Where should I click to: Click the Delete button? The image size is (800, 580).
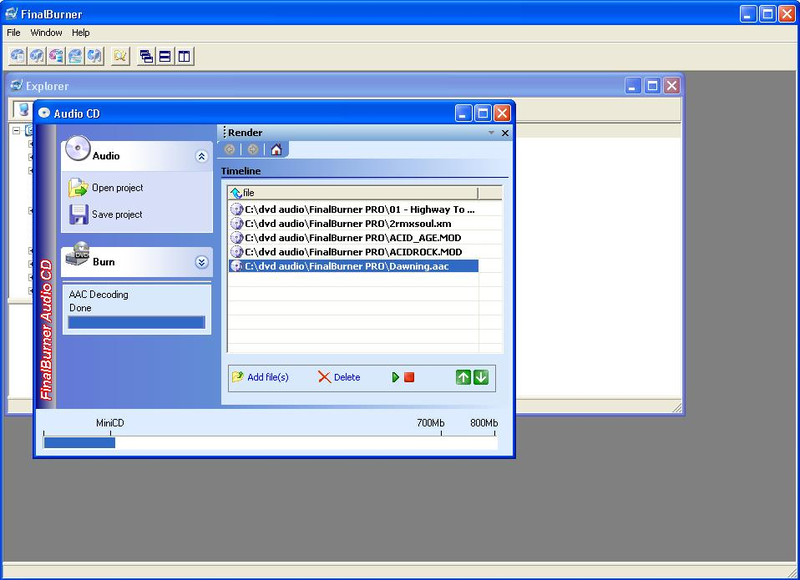coord(339,377)
